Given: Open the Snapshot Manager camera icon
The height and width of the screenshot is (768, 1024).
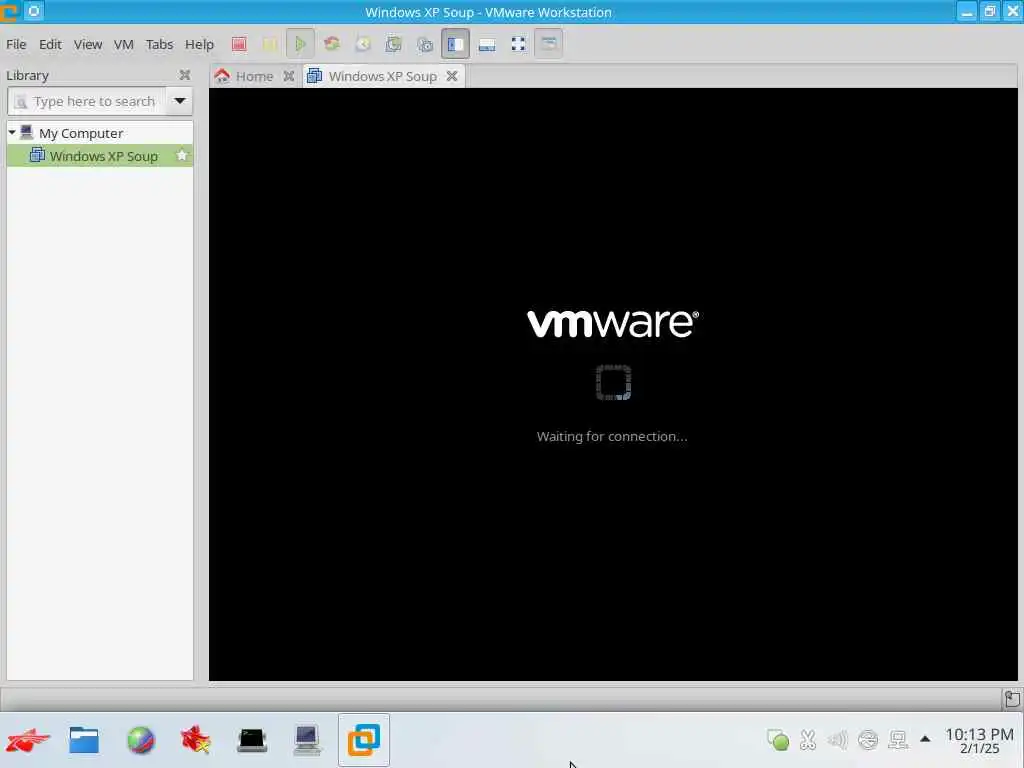Looking at the screenshot, I should (x=425, y=44).
